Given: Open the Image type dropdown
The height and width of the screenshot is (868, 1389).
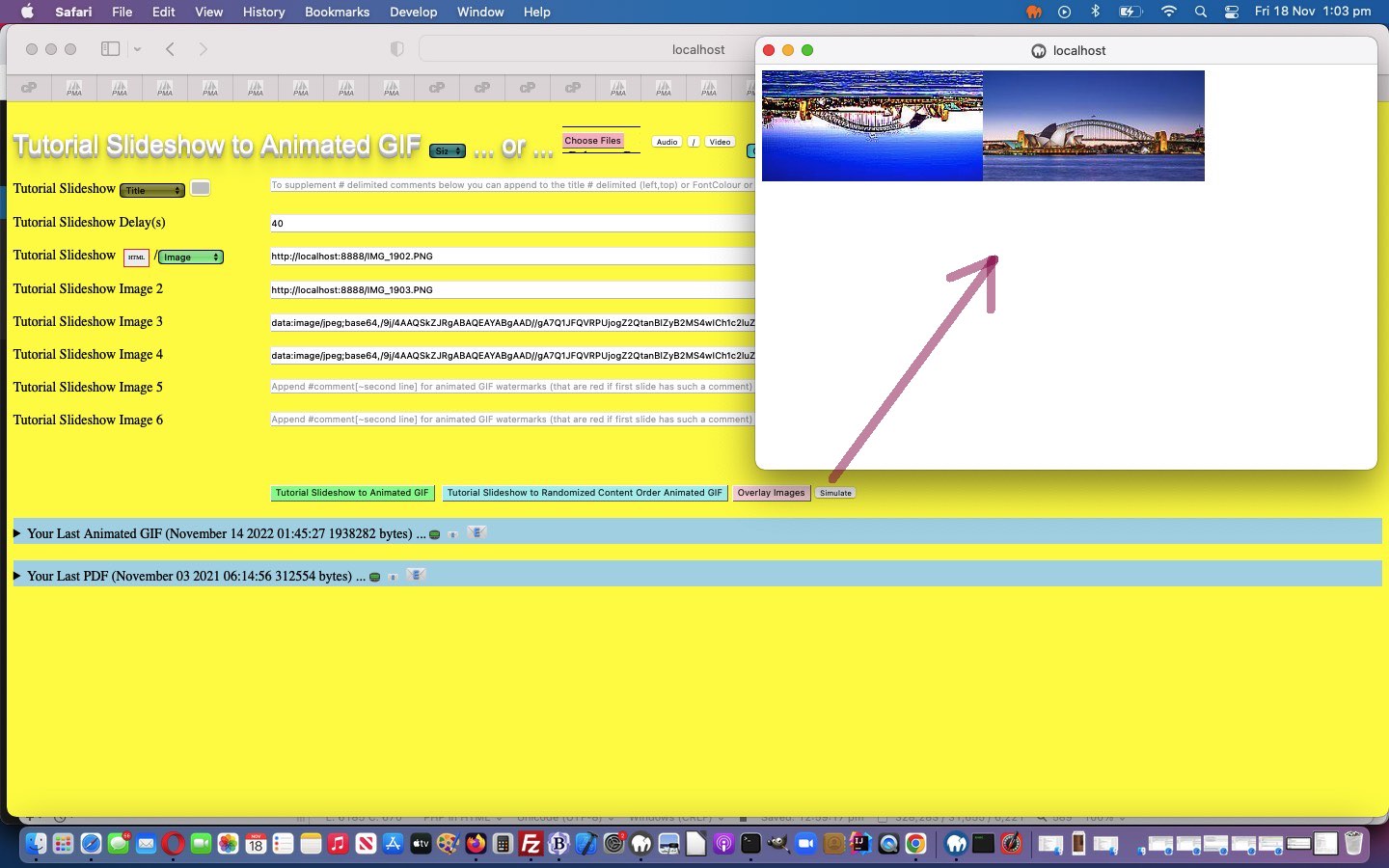Looking at the screenshot, I should tap(190, 257).
